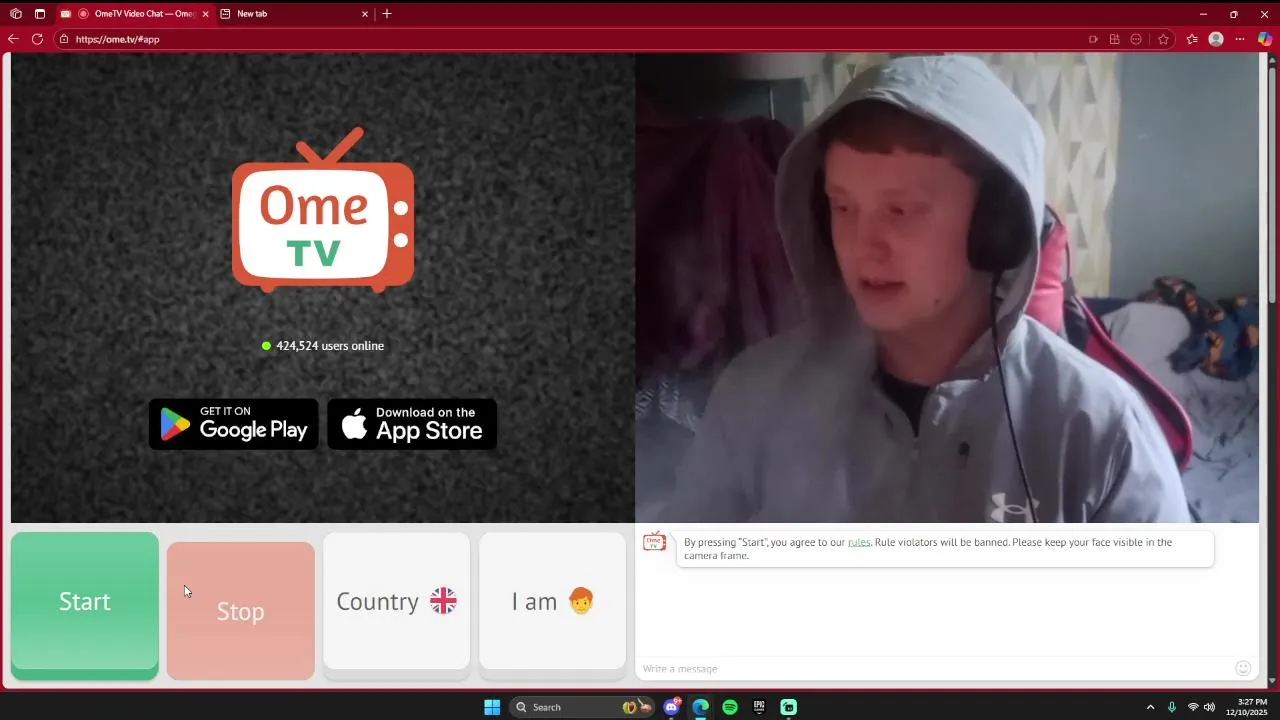Click the '424,524 users online' counter

pyautogui.click(x=323, y=346)
